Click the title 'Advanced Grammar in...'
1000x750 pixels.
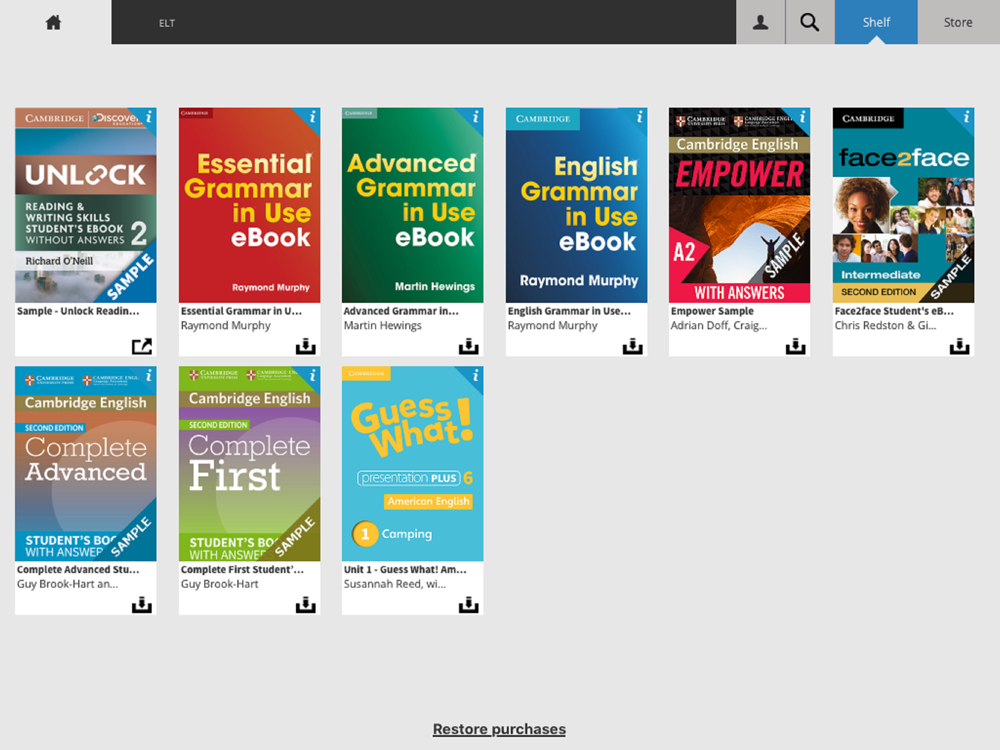(401, 311)
